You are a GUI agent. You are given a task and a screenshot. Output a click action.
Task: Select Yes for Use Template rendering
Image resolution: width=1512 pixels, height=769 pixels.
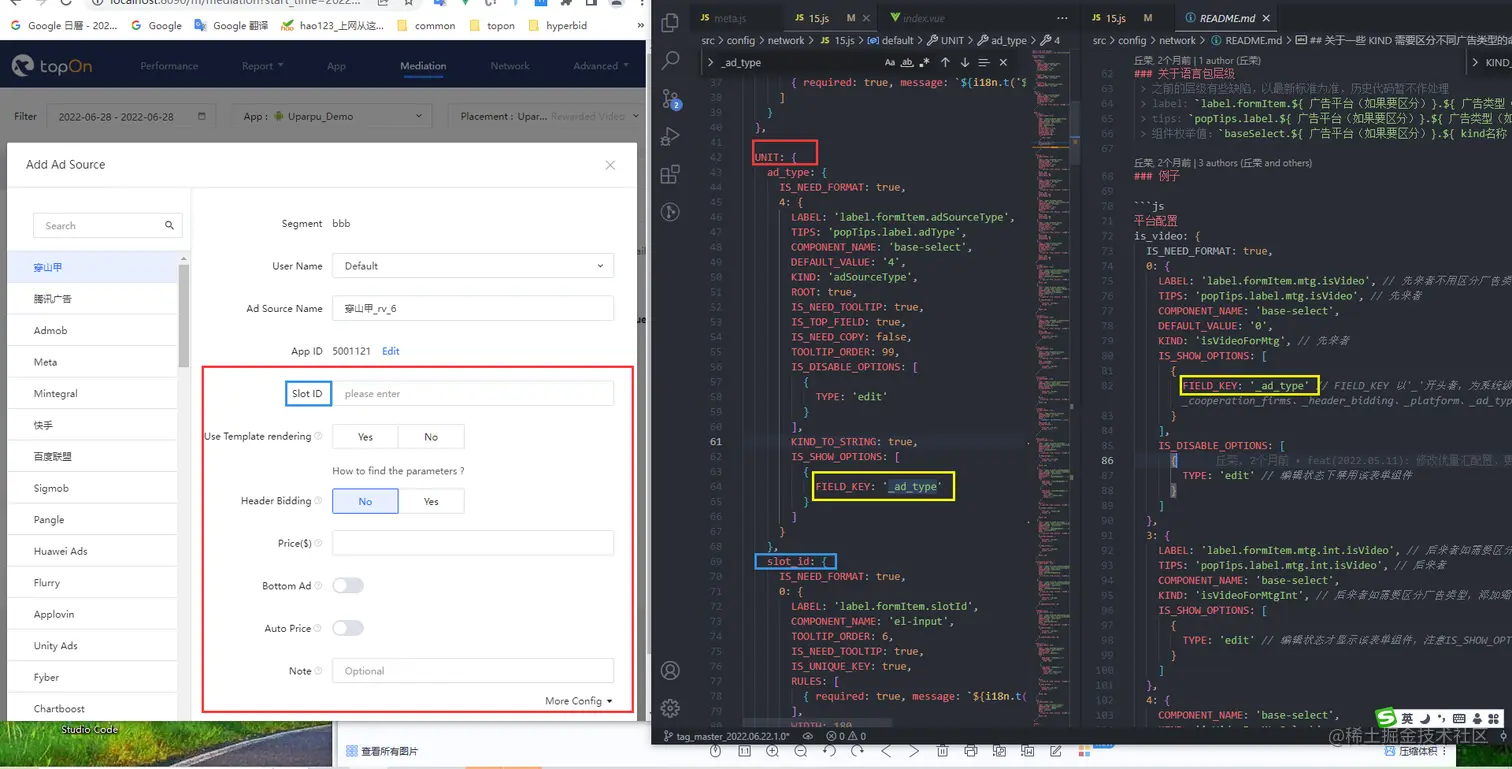pos(365,437)
